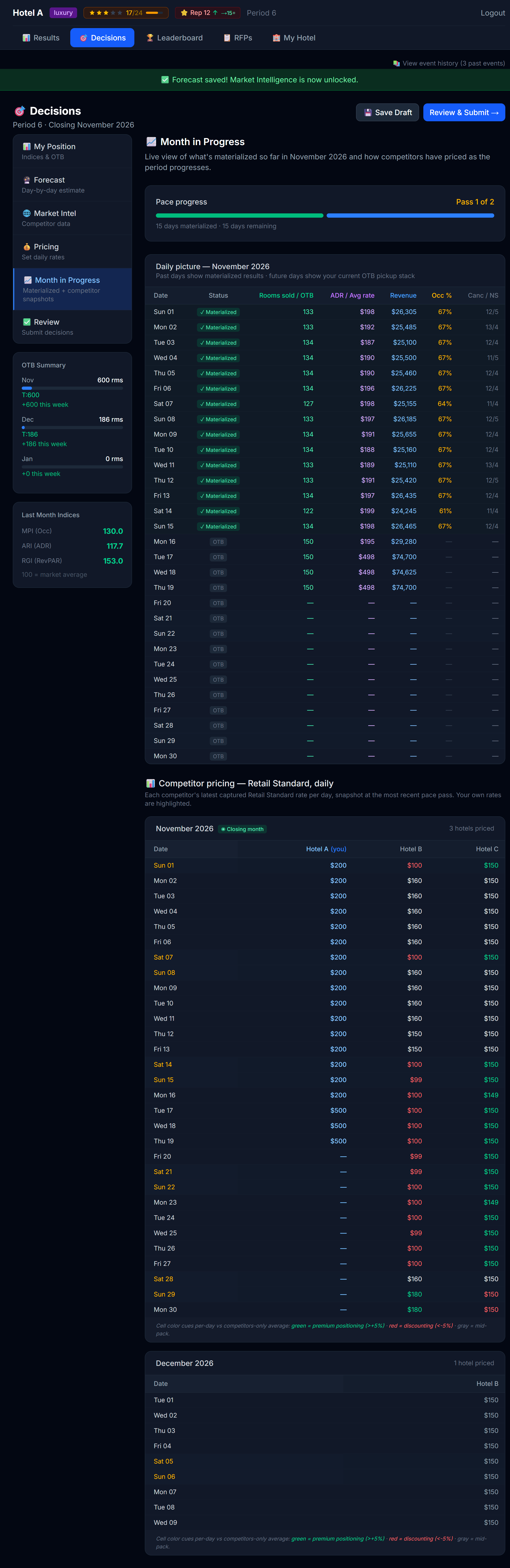Open the Review sidebar item
The width and height of the screenshot is (510, 1568).
[x=73, y=326]
